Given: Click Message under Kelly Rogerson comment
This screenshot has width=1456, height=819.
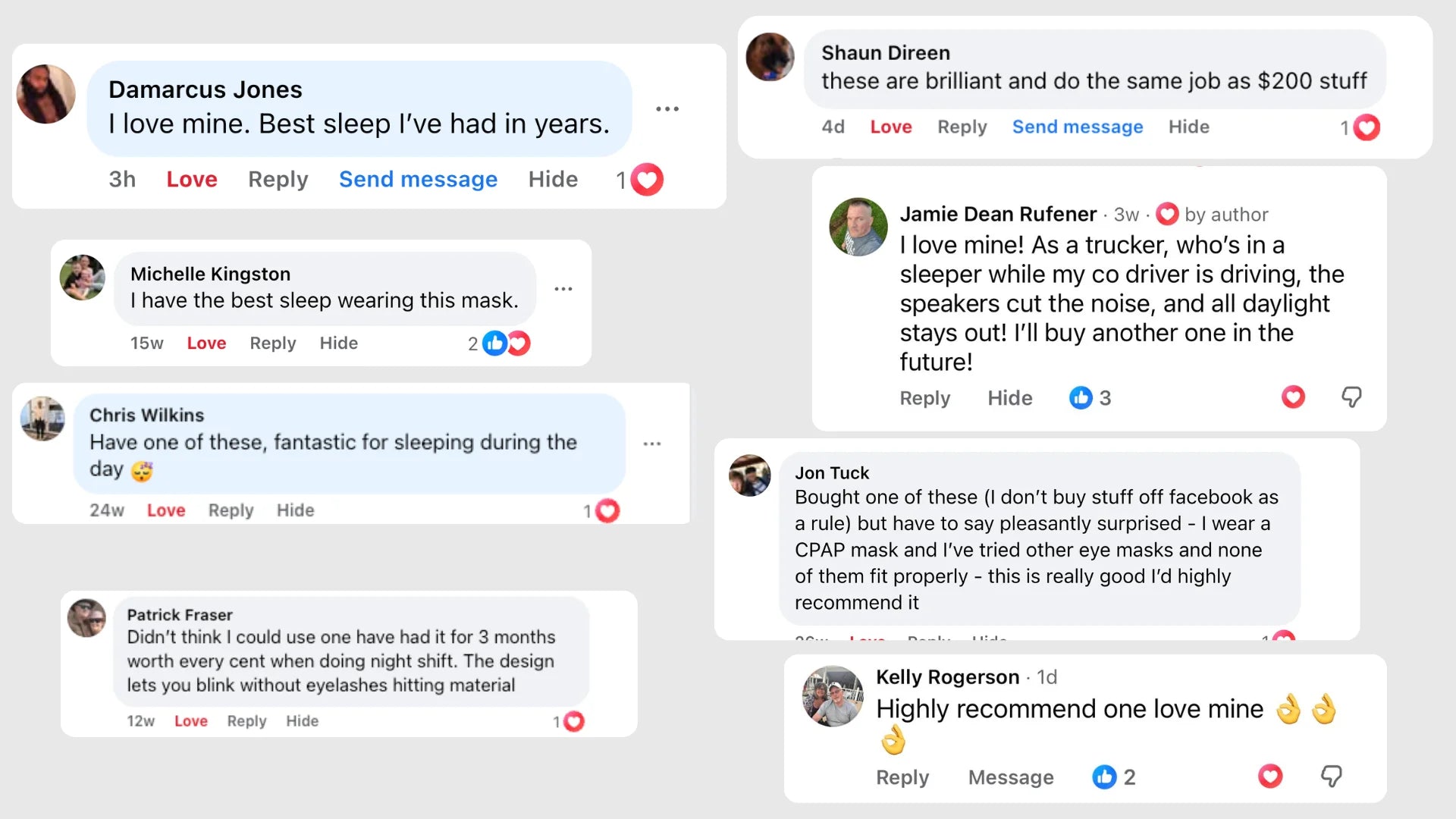Looking at the screenshot, I should click(x=1011, y=777).
